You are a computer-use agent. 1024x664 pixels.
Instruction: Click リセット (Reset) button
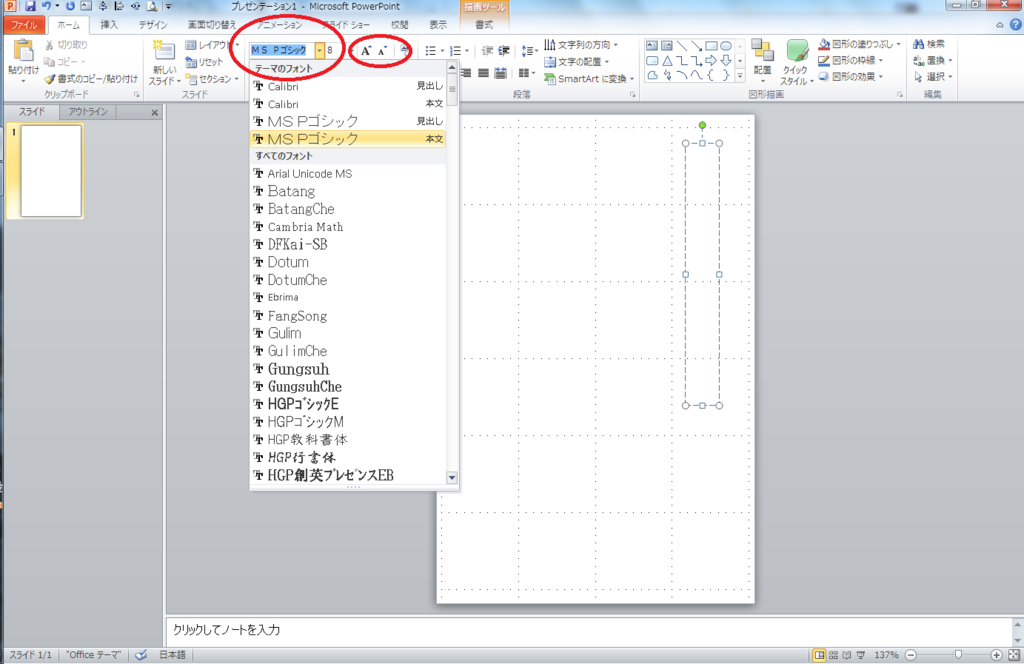coord(204,62)
